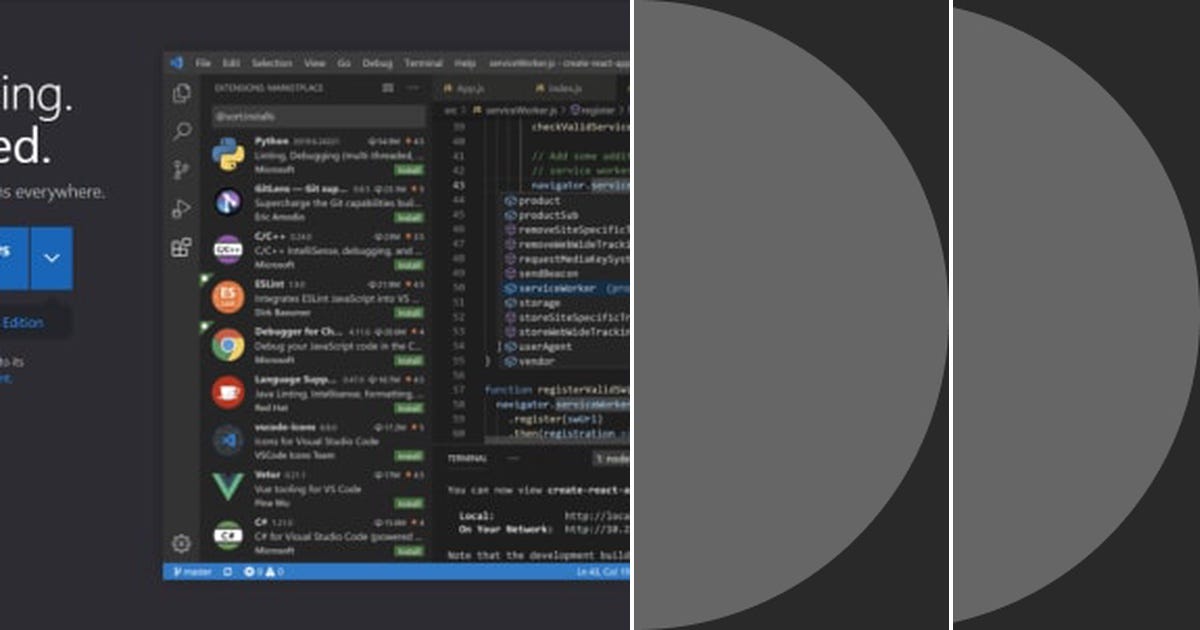This screenshot has height=630, width=1200.
Task: Expand the download options chevron button
Action: click(51, 258)
